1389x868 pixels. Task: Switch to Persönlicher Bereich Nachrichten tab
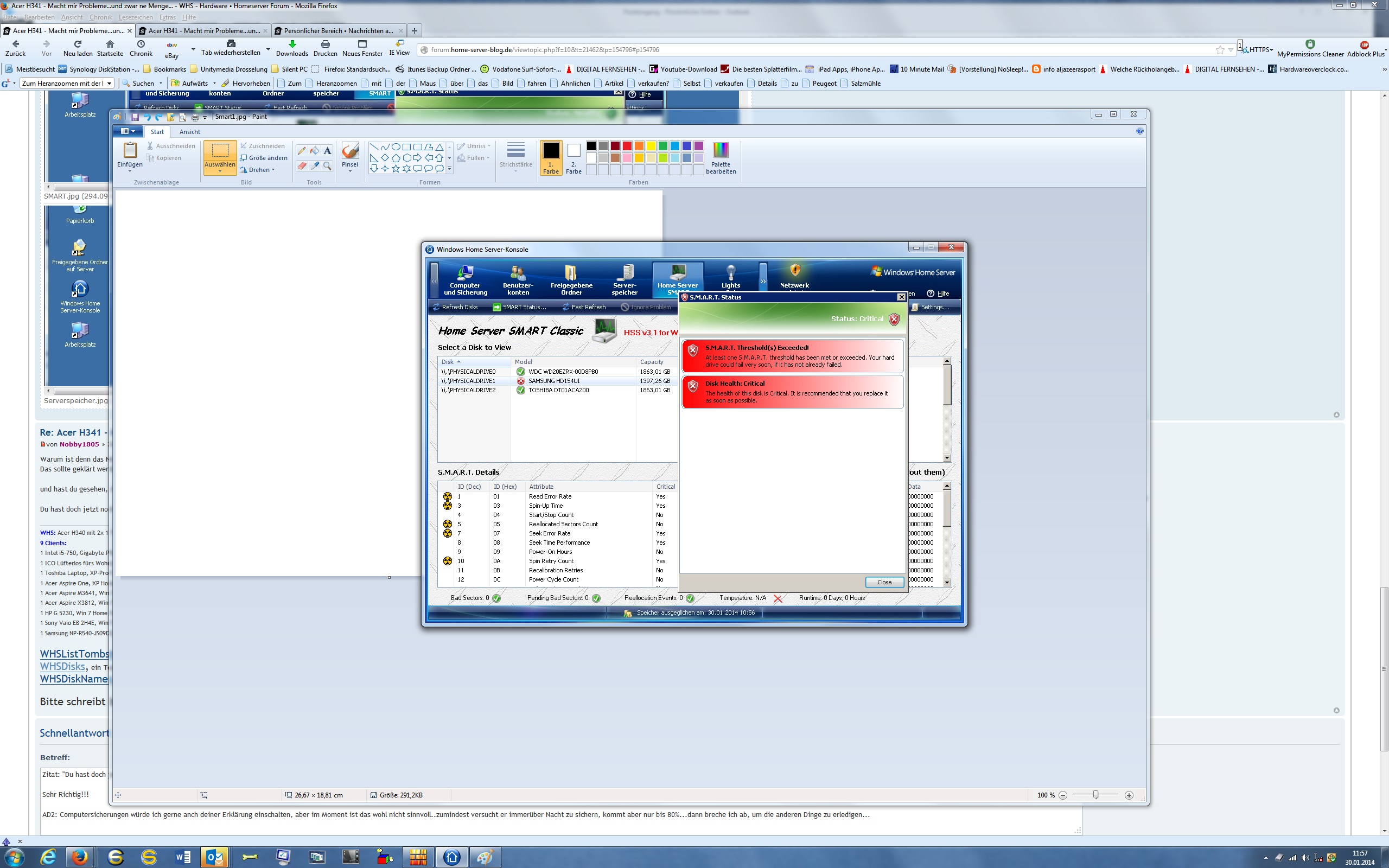pos(338,30)
